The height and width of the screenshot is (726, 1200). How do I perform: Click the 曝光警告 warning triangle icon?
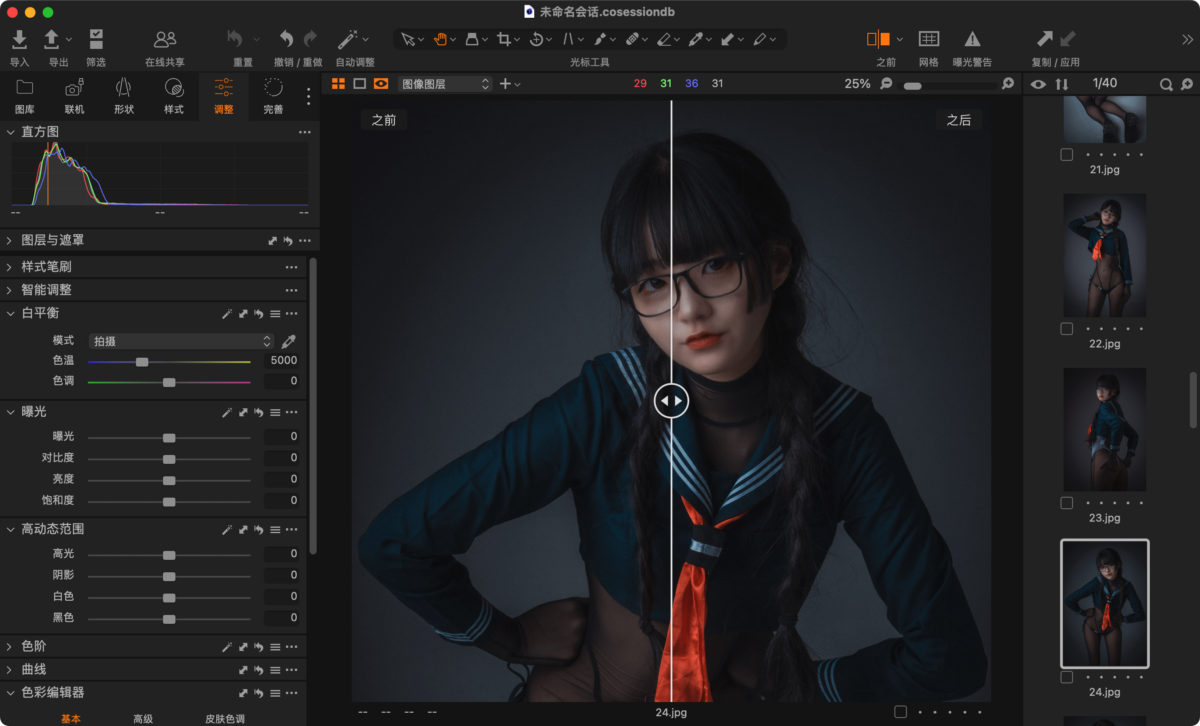coord(972,39)
